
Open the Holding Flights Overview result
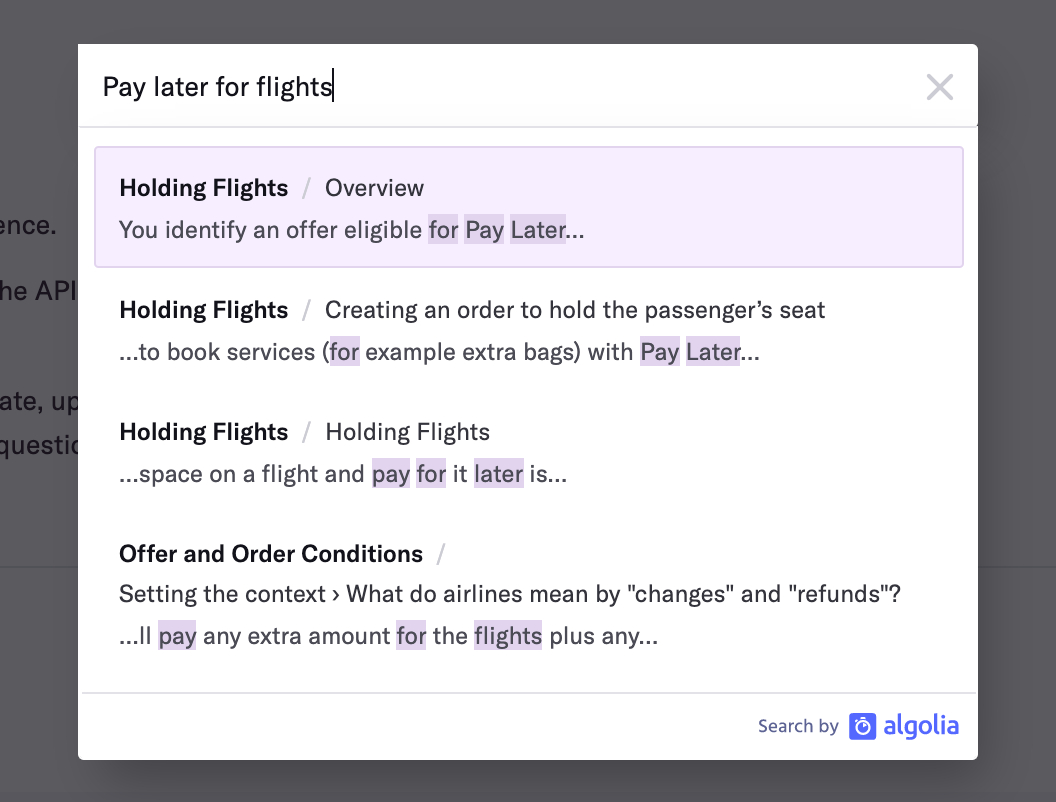(x=529, y=207)
